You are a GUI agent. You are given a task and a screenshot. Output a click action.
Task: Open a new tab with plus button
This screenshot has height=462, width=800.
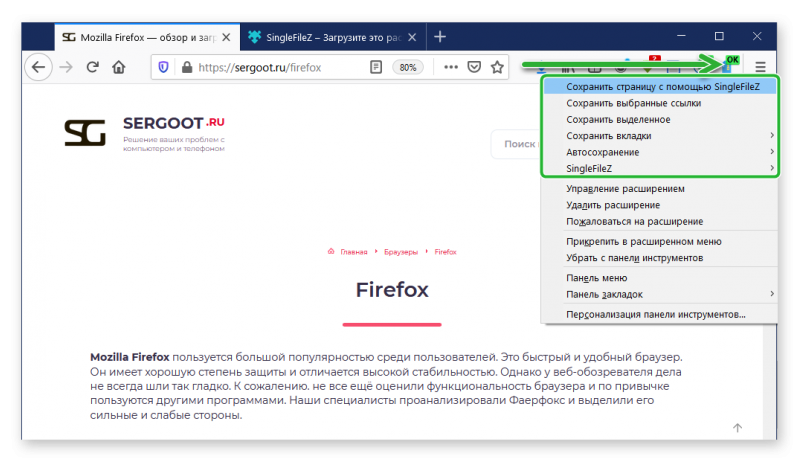pyautogui.click(x=440, y=37)
